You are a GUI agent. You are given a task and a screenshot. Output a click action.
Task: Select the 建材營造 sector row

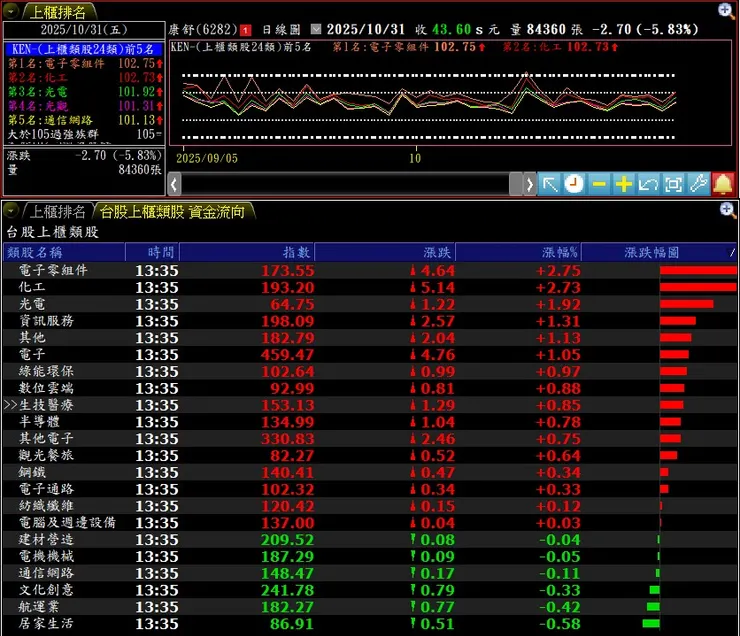click(x=370, y=540)
